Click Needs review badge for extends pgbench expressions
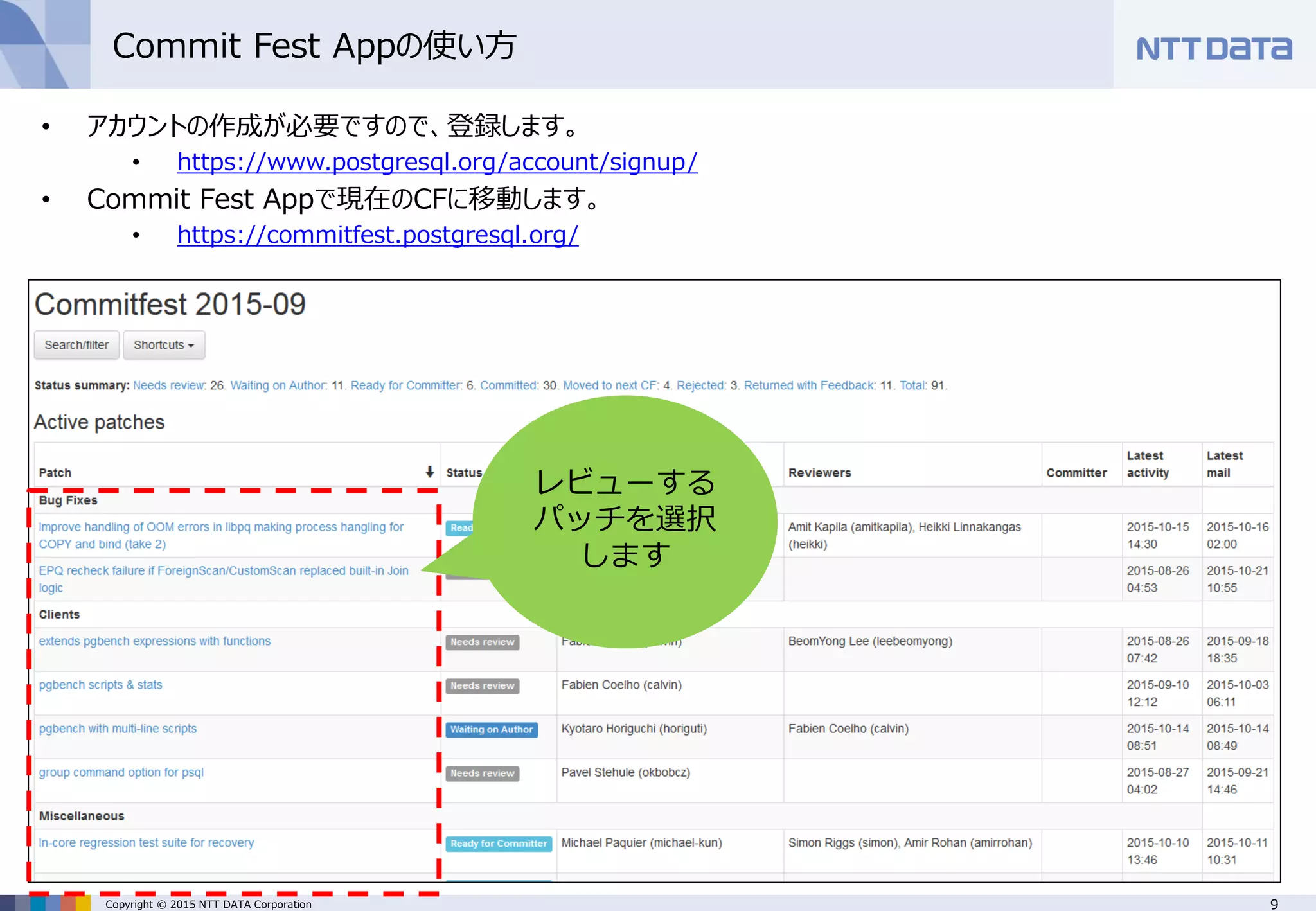The width and height of the screenshot is (1316, 911). click(x=483, y=642)
